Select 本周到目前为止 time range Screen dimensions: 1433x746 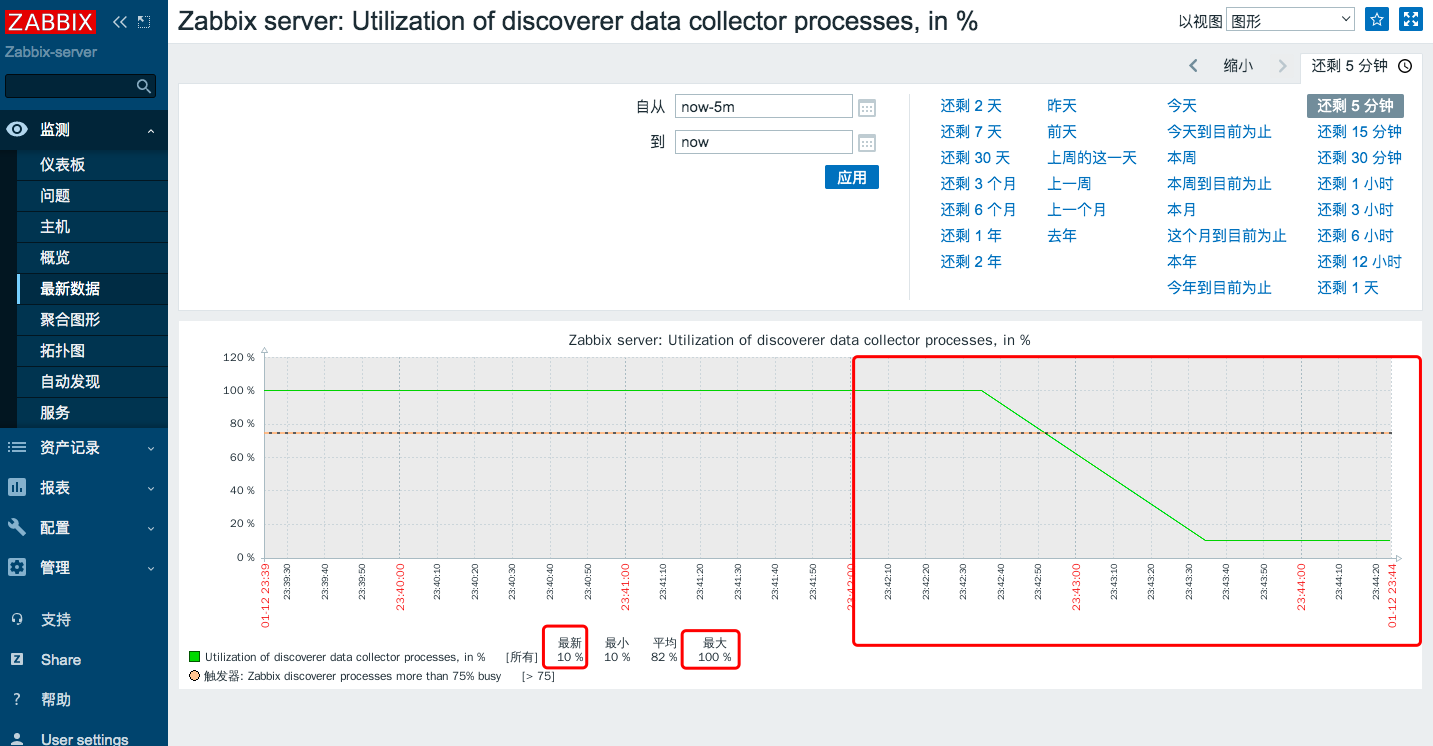pyautogui.click(x=1219, y=184)
